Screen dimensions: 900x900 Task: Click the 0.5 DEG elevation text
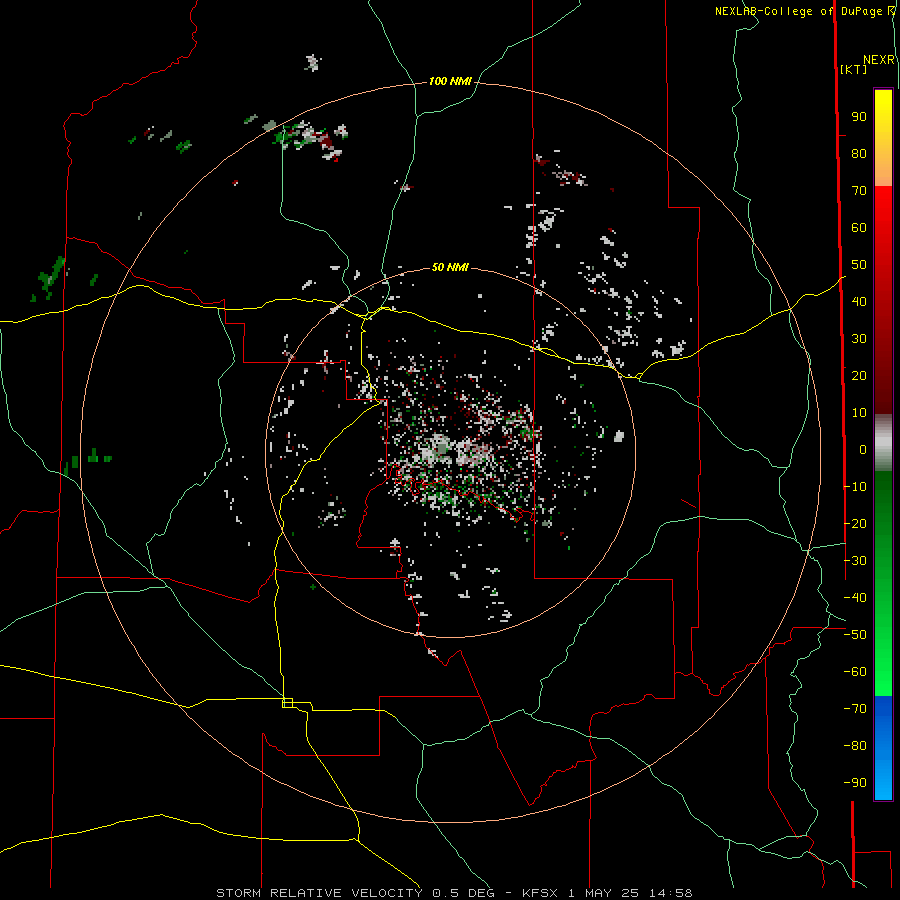463,893
